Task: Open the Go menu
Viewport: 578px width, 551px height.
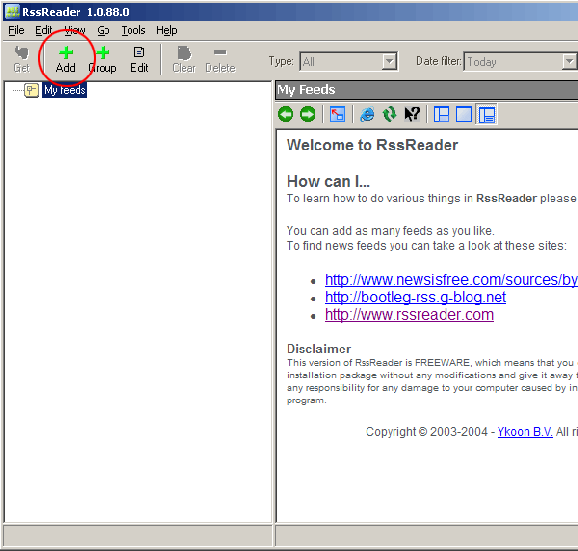Action: (x=103, y=30)
